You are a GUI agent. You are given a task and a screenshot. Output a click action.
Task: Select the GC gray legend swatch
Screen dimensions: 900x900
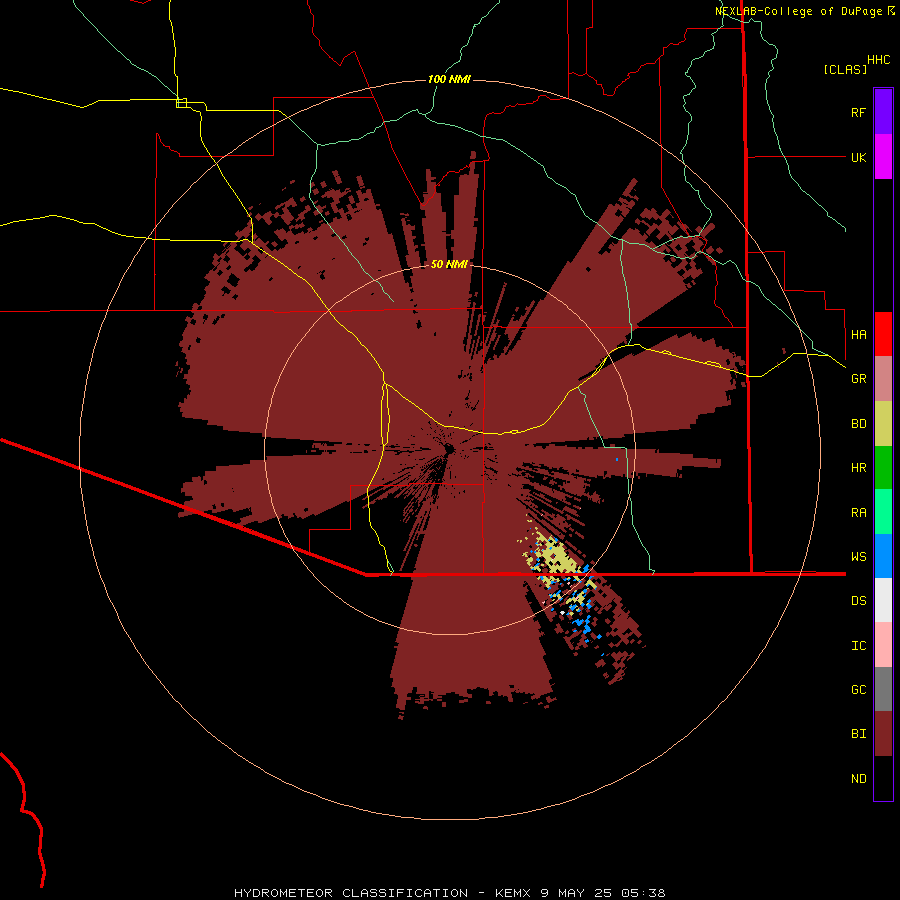(883, 689)
